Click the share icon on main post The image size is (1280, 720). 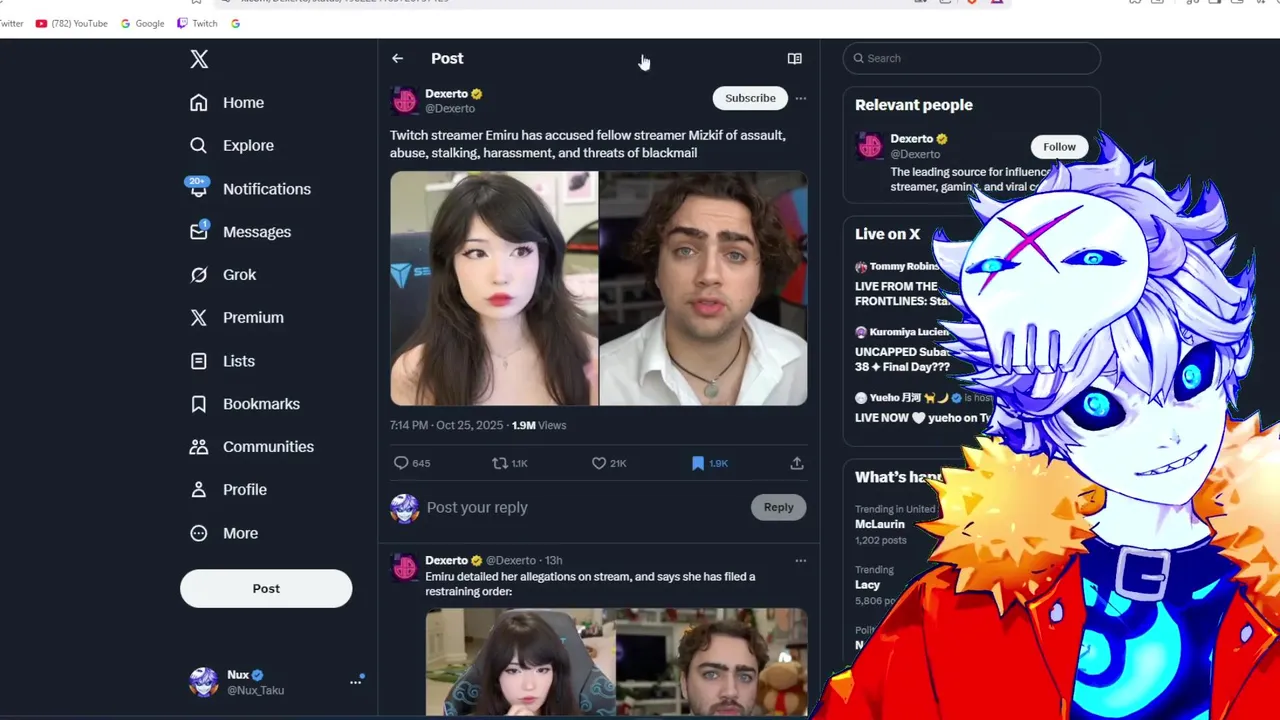tap(797, 463)
